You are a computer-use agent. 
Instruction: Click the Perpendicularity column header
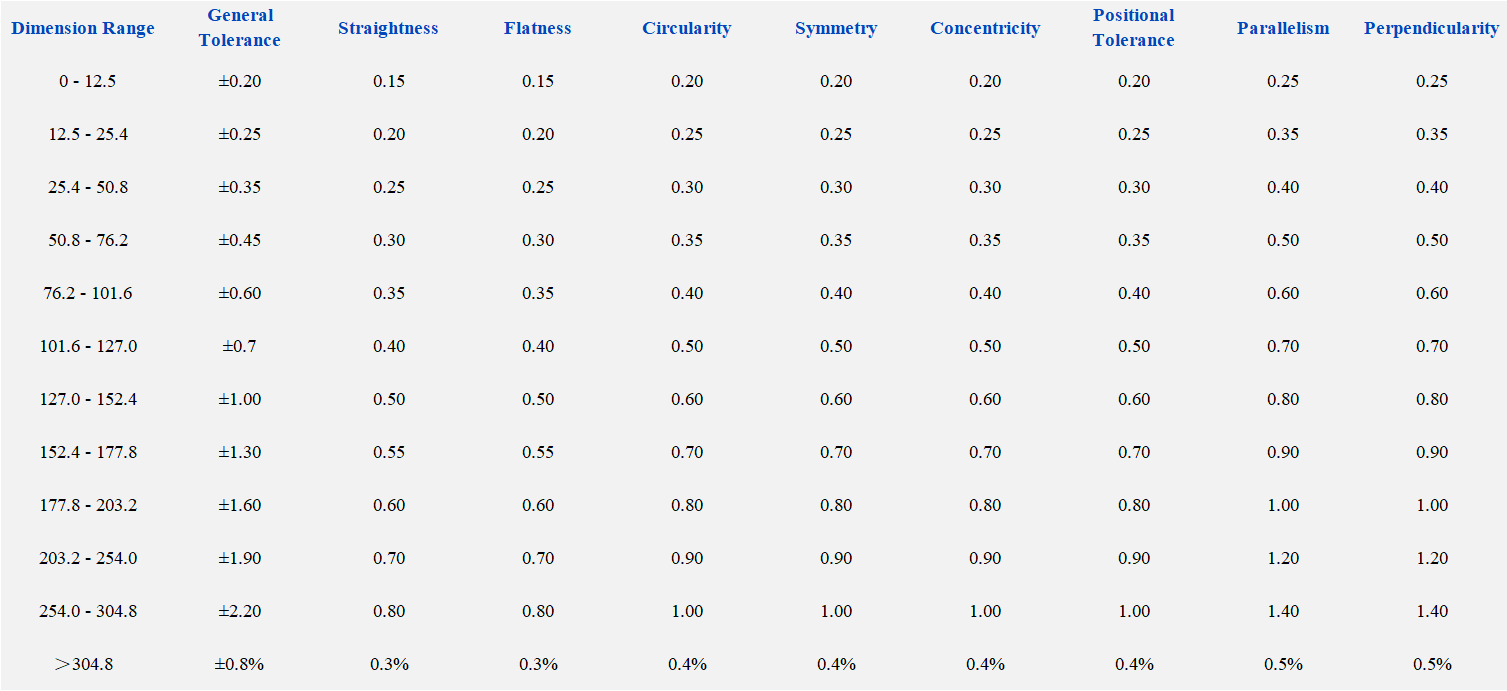pos(1431,28)
